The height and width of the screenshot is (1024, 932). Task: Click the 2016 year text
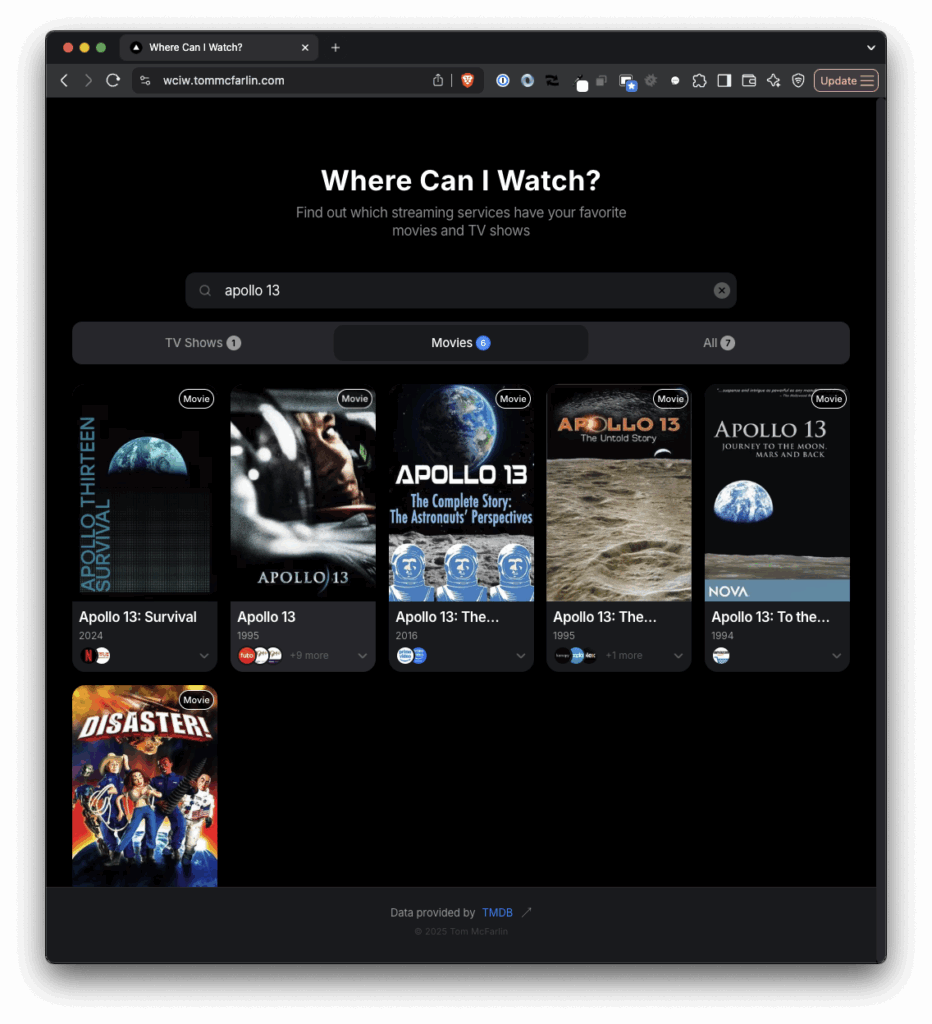click(x=406, y=636)
